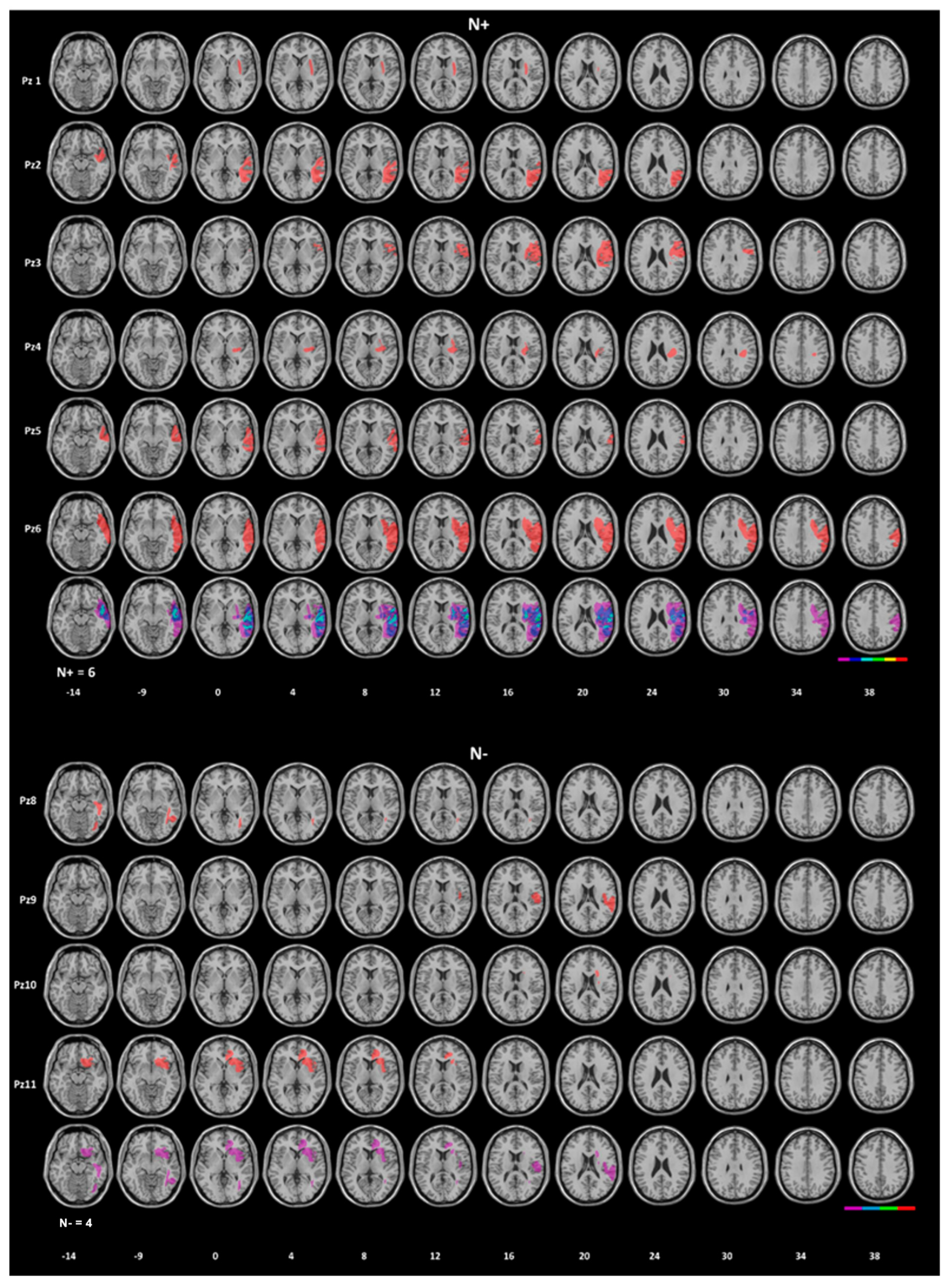The width and height of the screenshot is (952, 1285).
Task: Click slice coordinate -14 under N+ panel
Action: click(x=73, y=693)
